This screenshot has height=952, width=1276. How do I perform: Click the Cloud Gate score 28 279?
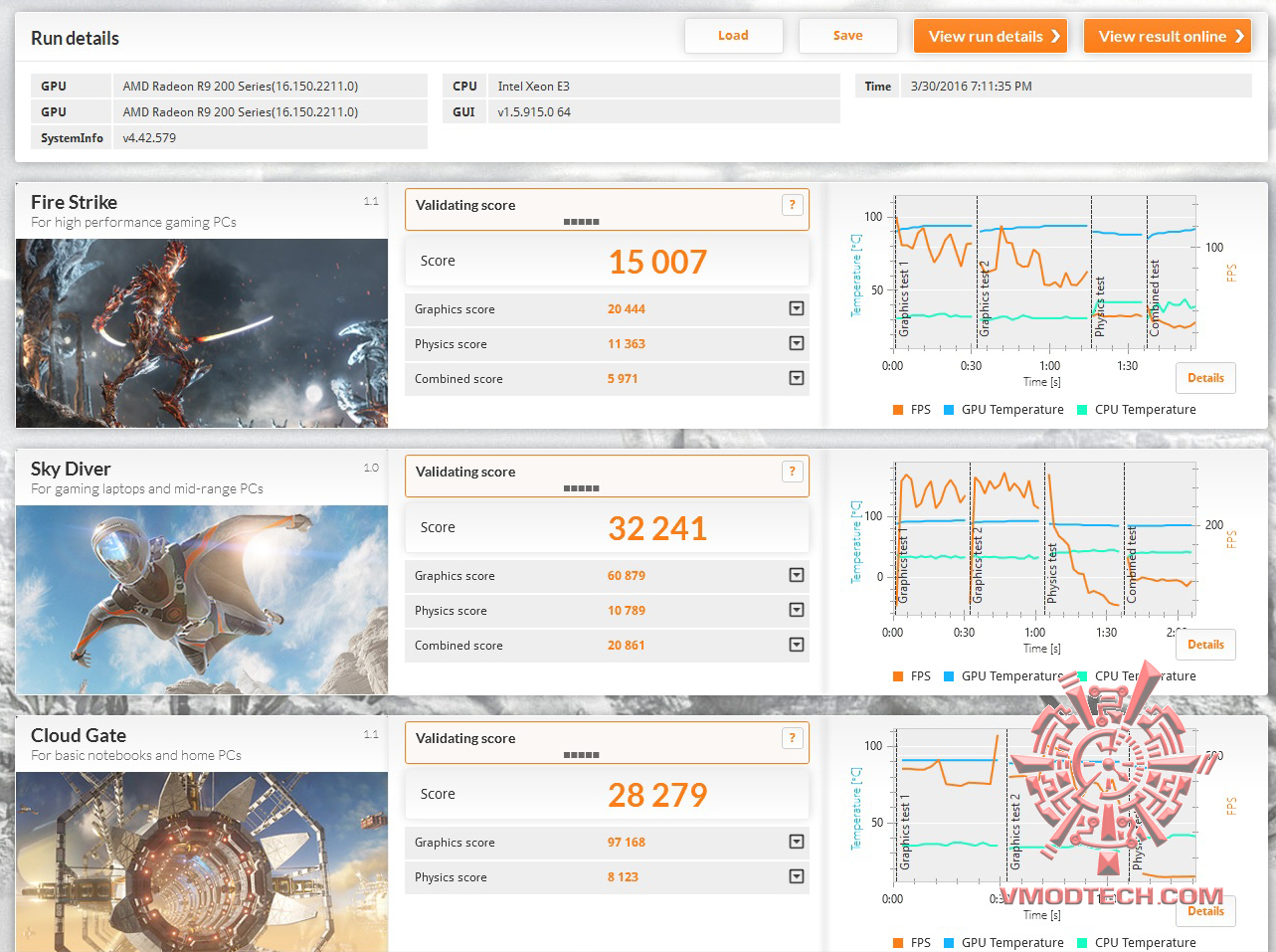click(657, 795)
